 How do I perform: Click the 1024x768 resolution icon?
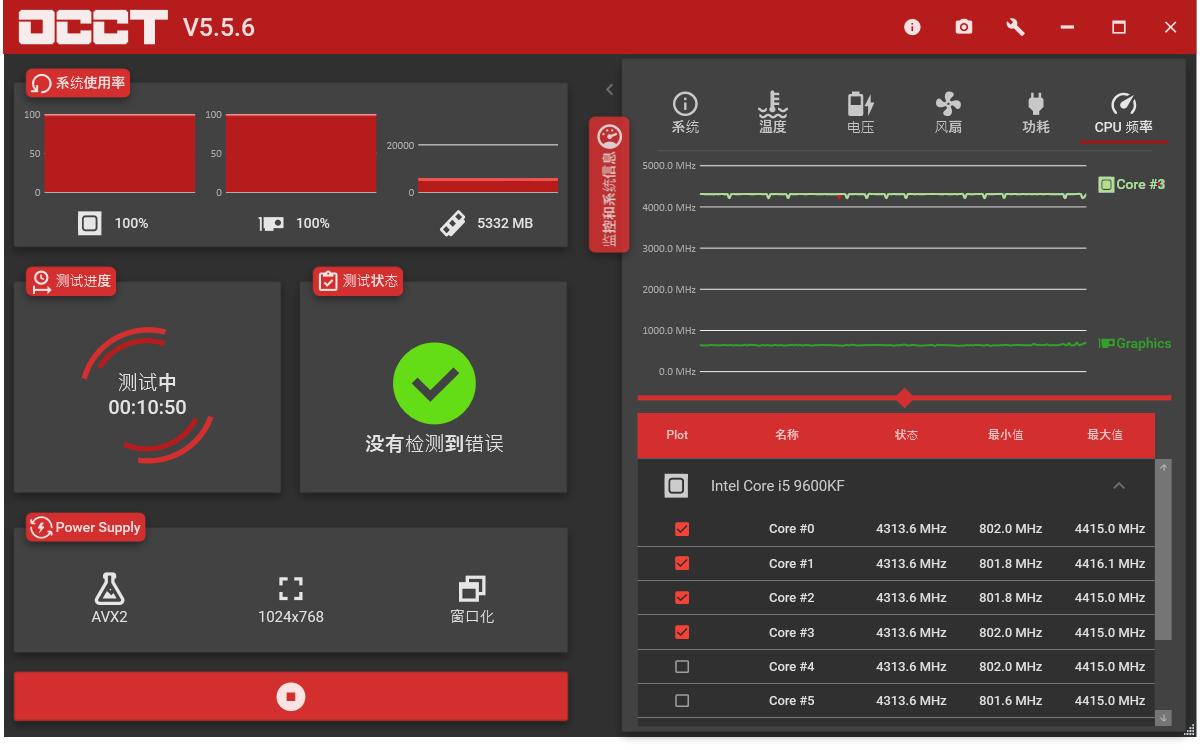pos(290,588)
